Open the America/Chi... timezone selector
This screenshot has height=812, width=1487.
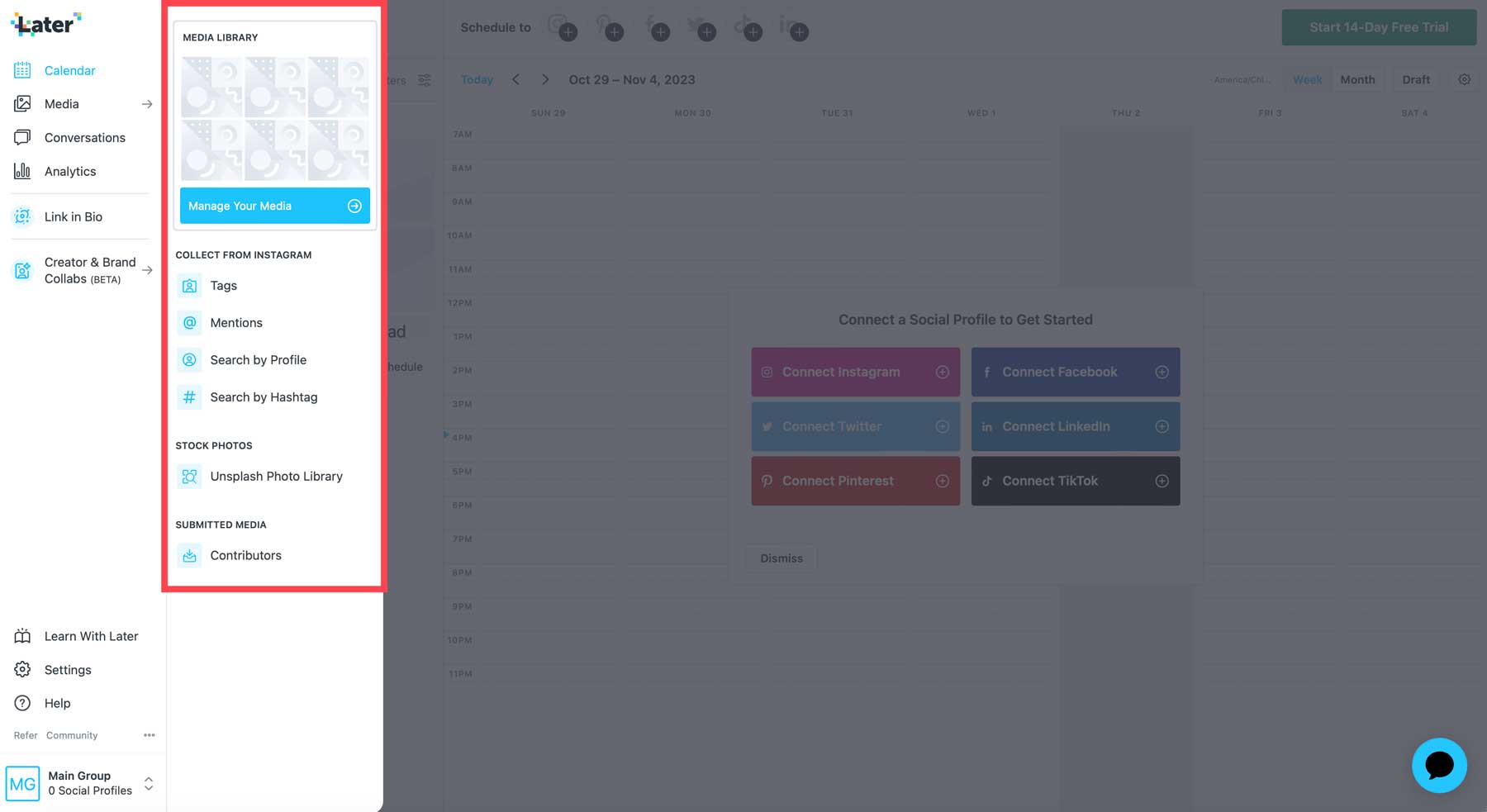click(x=1242, y=80)
